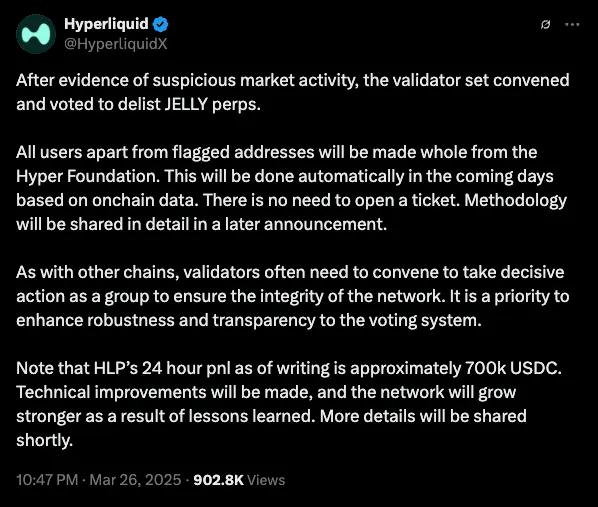Click the Mar 26, 2025 date
Viewport: 598px width, 507px height.
135,480
